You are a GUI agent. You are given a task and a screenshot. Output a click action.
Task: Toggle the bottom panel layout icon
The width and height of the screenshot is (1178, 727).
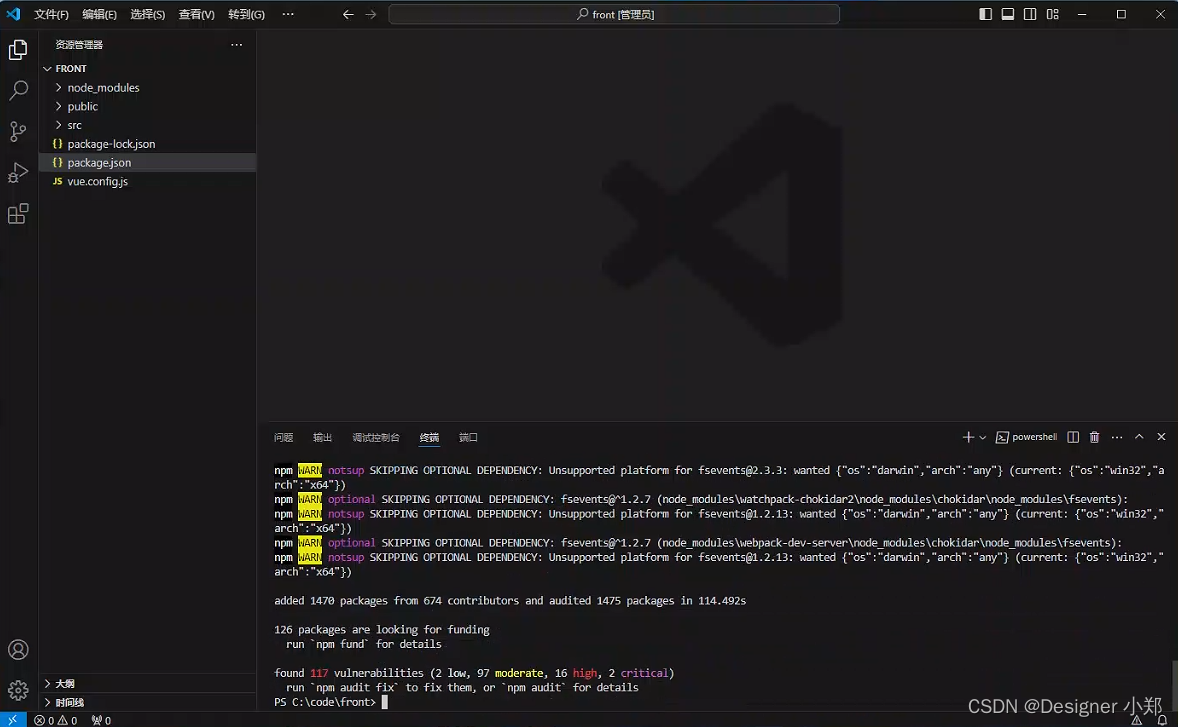point(1007,14)
